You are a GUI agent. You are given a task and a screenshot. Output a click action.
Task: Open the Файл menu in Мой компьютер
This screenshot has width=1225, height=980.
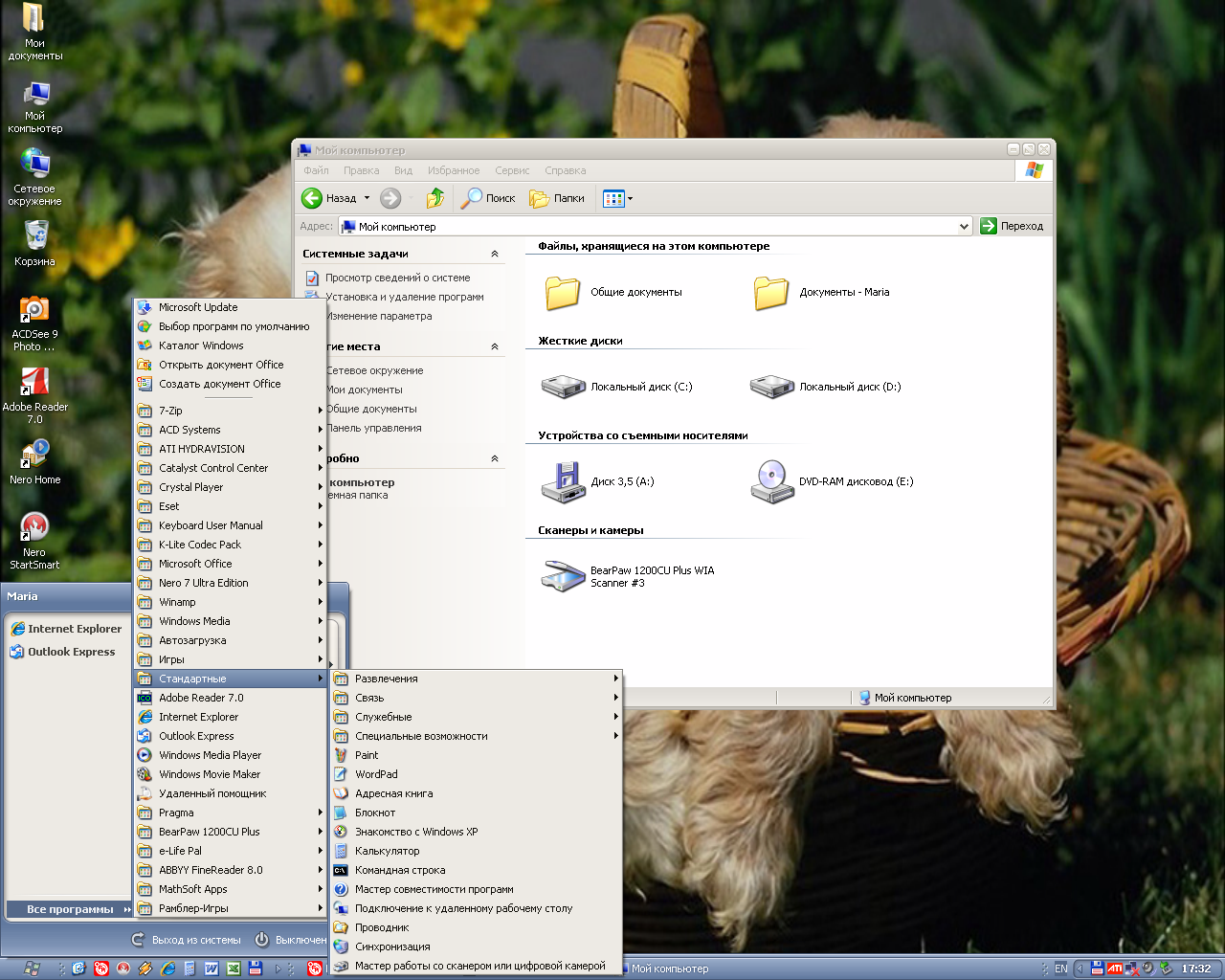(x=316, y=170)
